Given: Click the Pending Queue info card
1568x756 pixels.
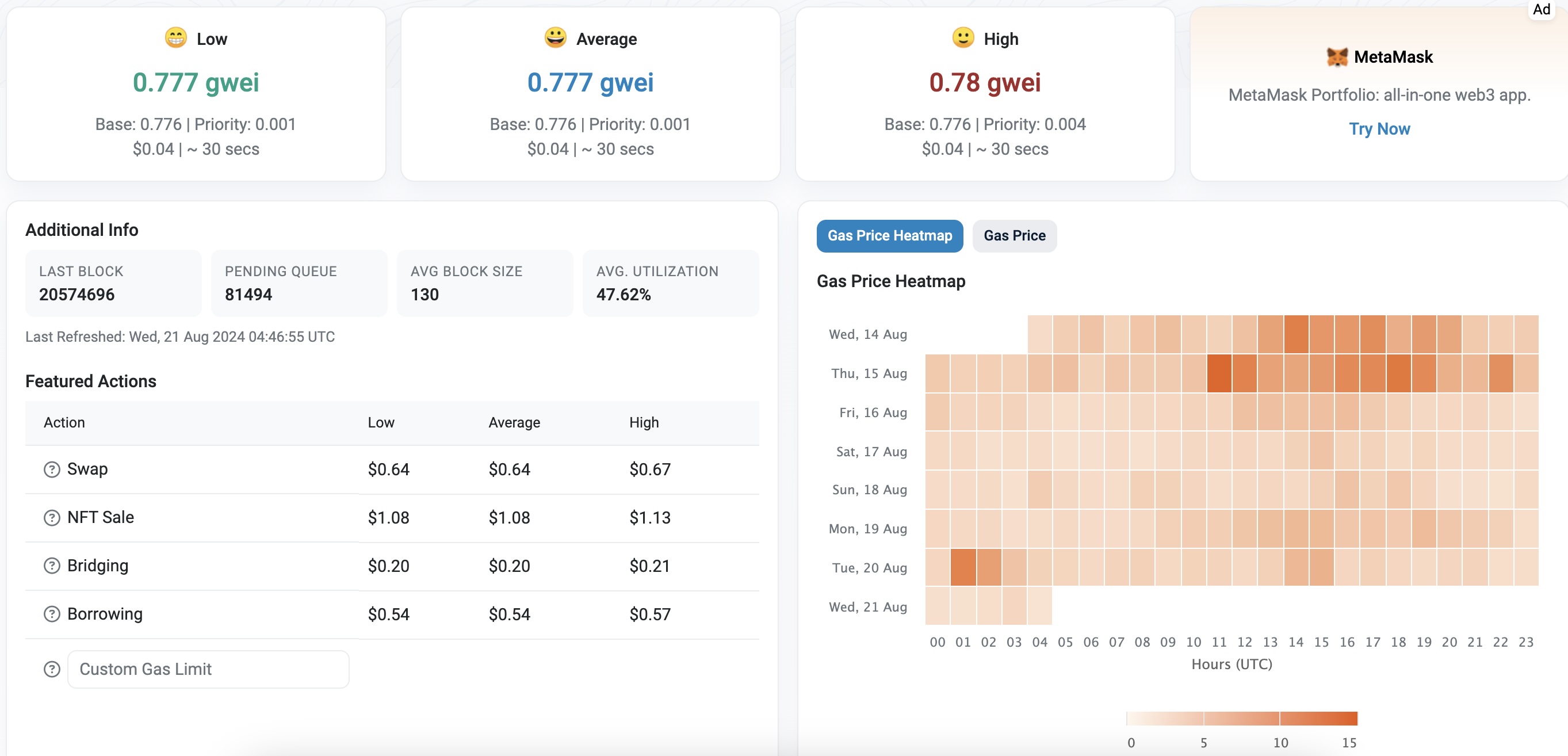Looking at the screenshot, I should tap(299, 283).
